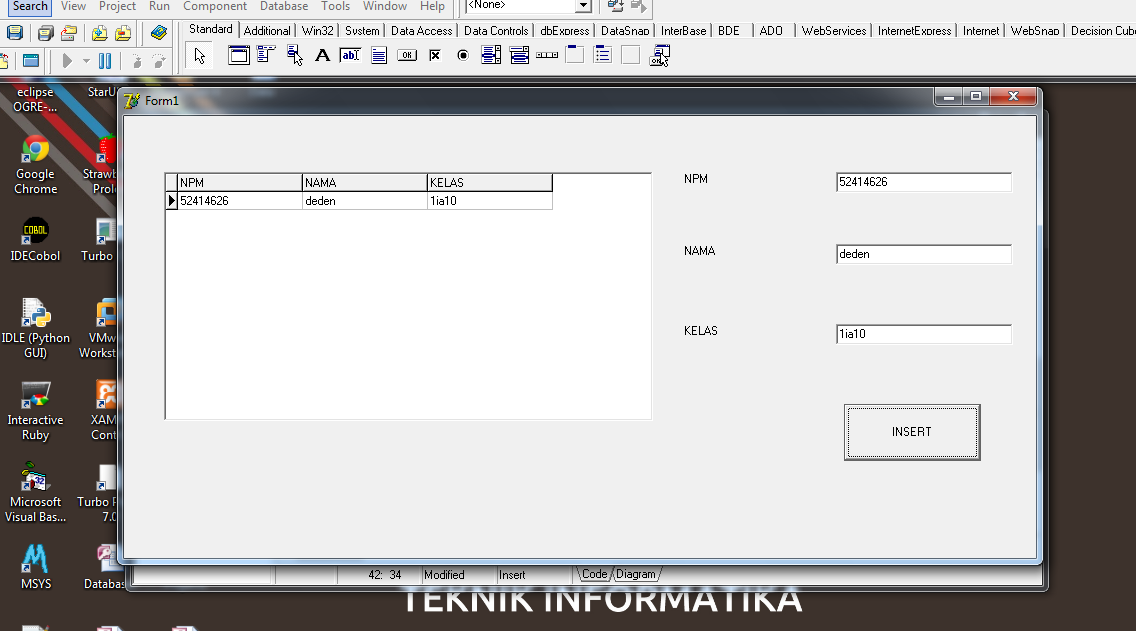Click inside the NAMA edit box

click(922, 254)
